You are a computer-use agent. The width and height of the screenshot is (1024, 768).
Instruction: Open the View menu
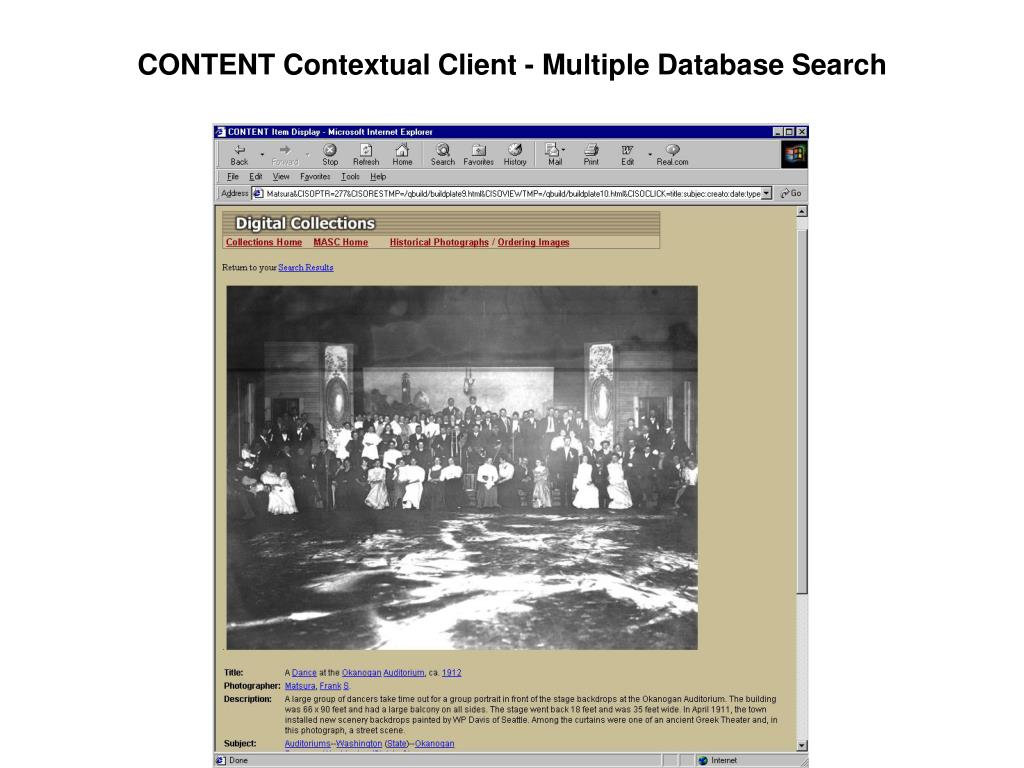point(281,176)
